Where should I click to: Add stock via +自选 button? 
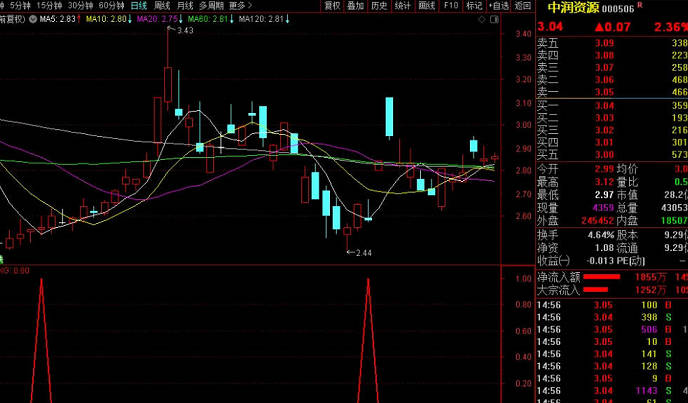pyautogui.click(x=499, y=6)
